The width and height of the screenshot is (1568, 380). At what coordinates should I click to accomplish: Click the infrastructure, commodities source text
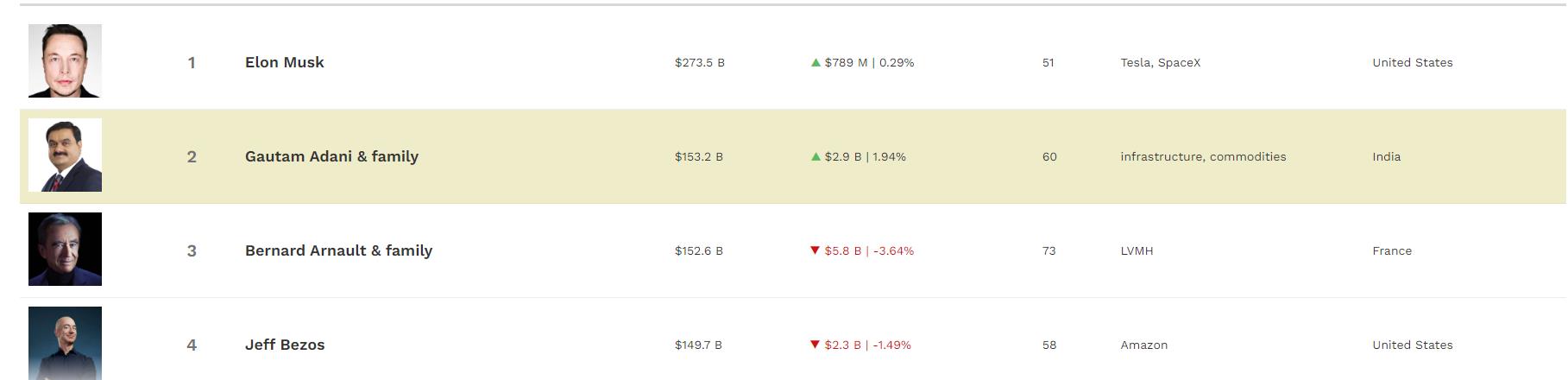(x=1203, y=156)
